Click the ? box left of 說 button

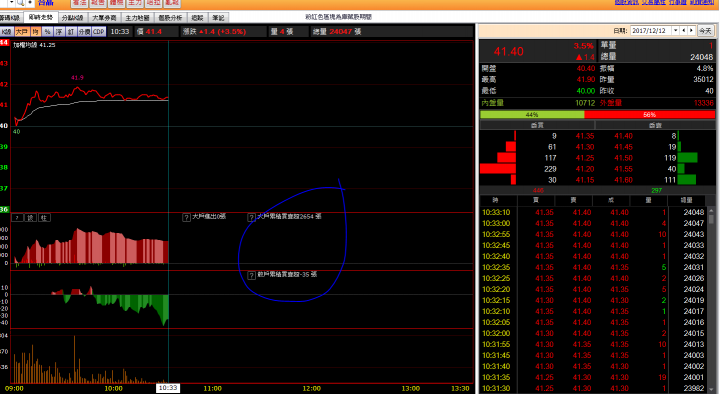coord(17,218)
